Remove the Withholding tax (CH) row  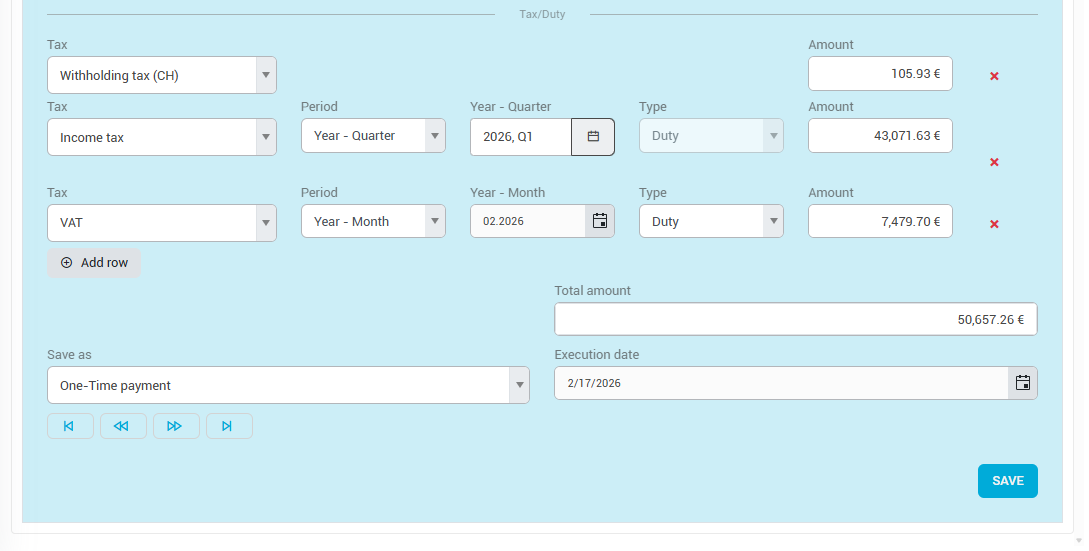pos(994,76)
